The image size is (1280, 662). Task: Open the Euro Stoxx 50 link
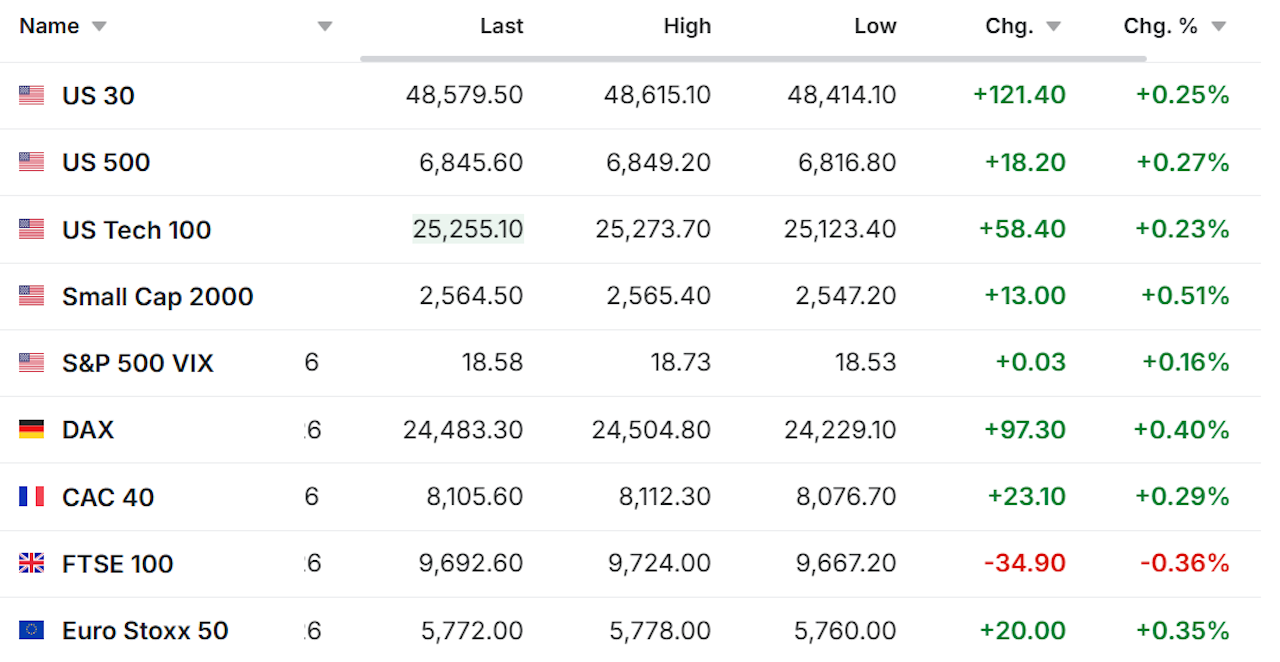point(145,631)
